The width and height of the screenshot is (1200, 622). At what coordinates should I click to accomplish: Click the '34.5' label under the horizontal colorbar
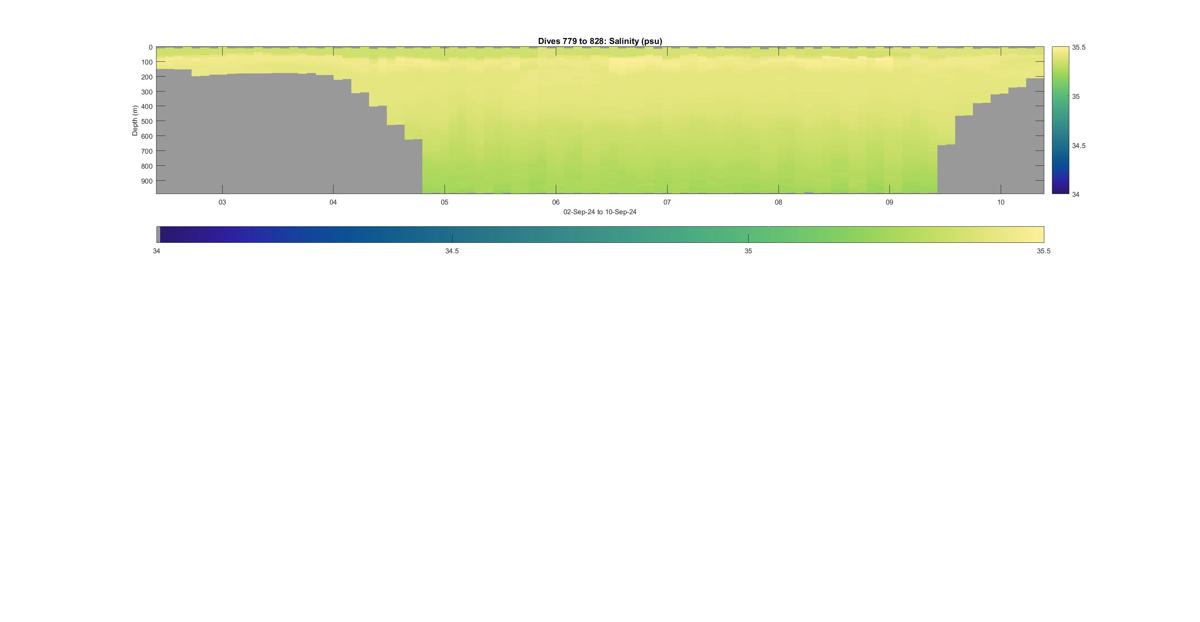pyautogui.click(x=452, y=251)
